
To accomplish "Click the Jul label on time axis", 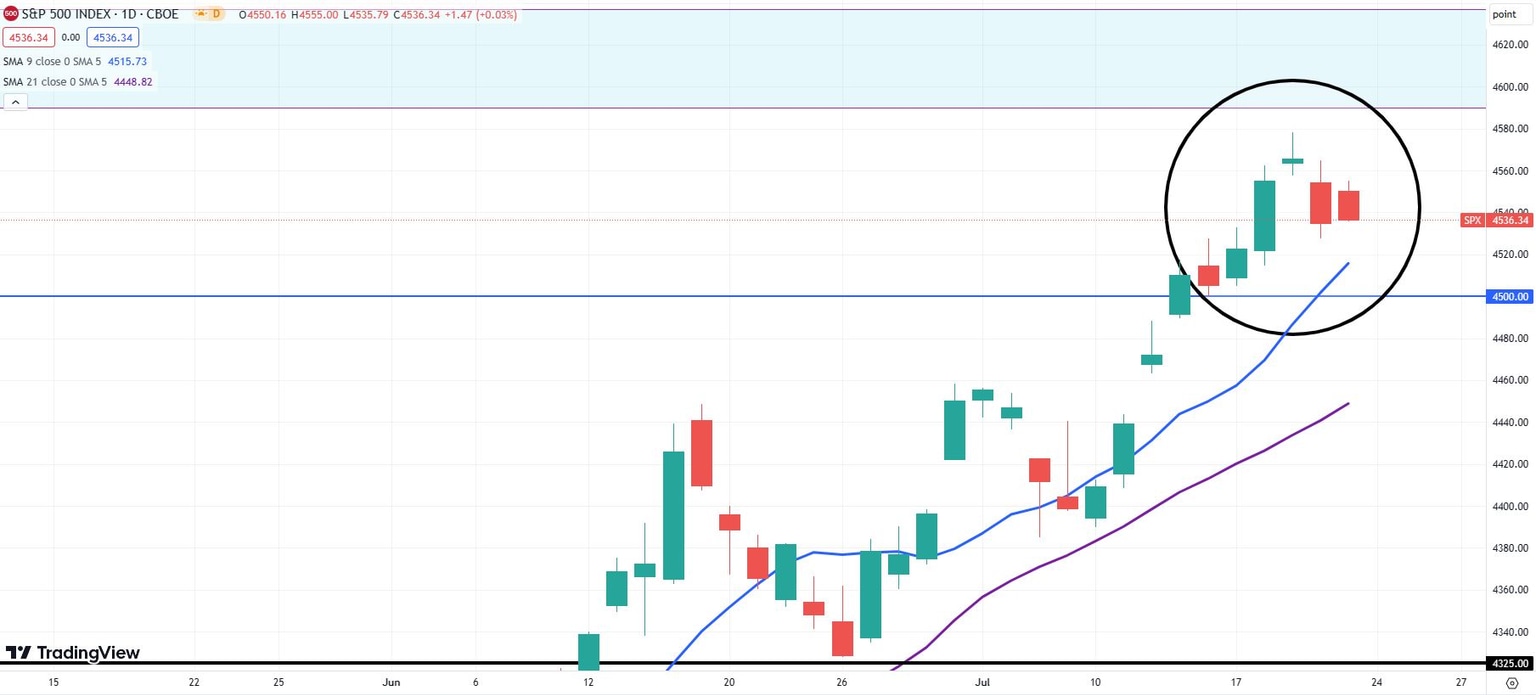I will tap(982, 681).
